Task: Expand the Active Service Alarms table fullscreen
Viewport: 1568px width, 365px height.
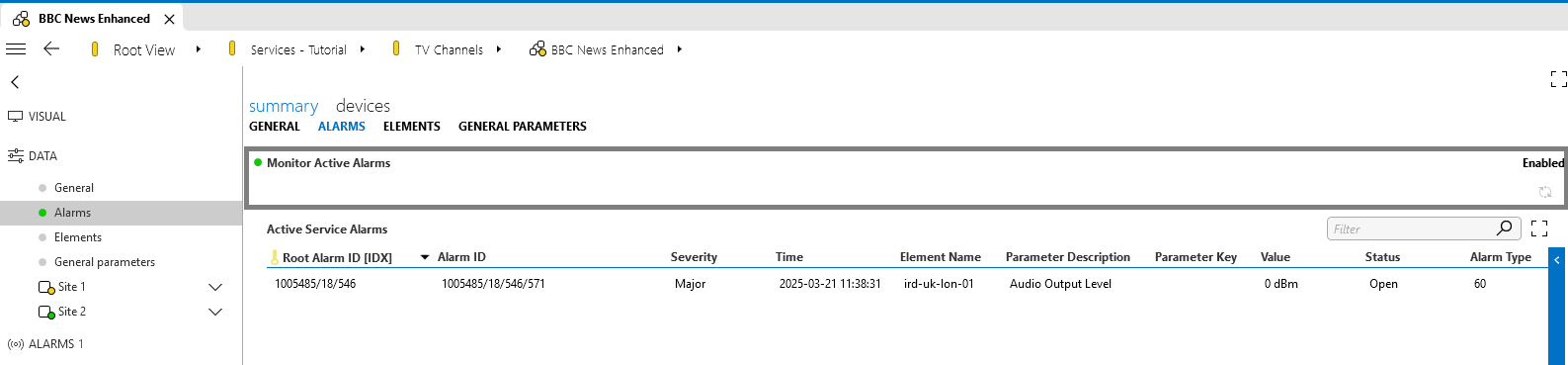Action: pos(1539,228)
